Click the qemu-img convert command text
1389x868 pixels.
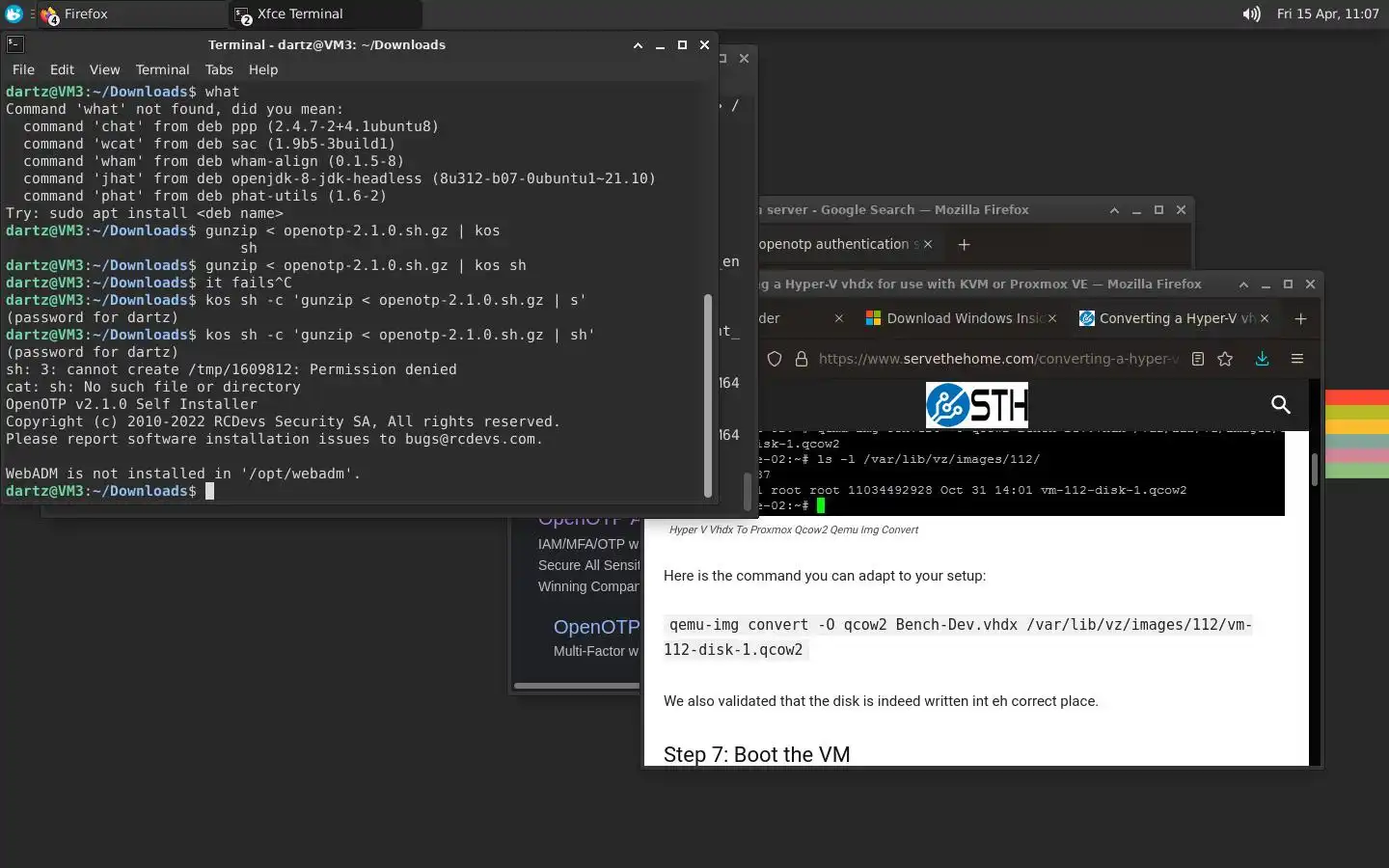tap(958, 637)
